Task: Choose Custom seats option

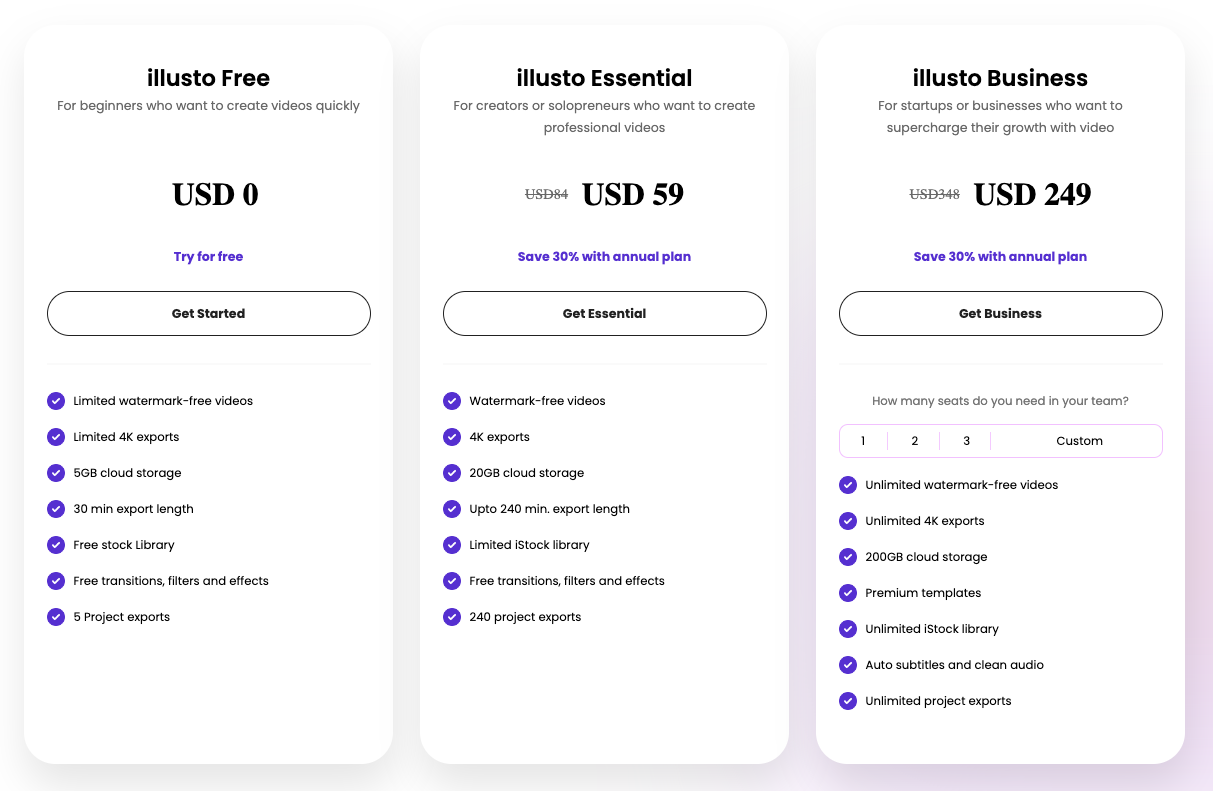Action: 1079,441
